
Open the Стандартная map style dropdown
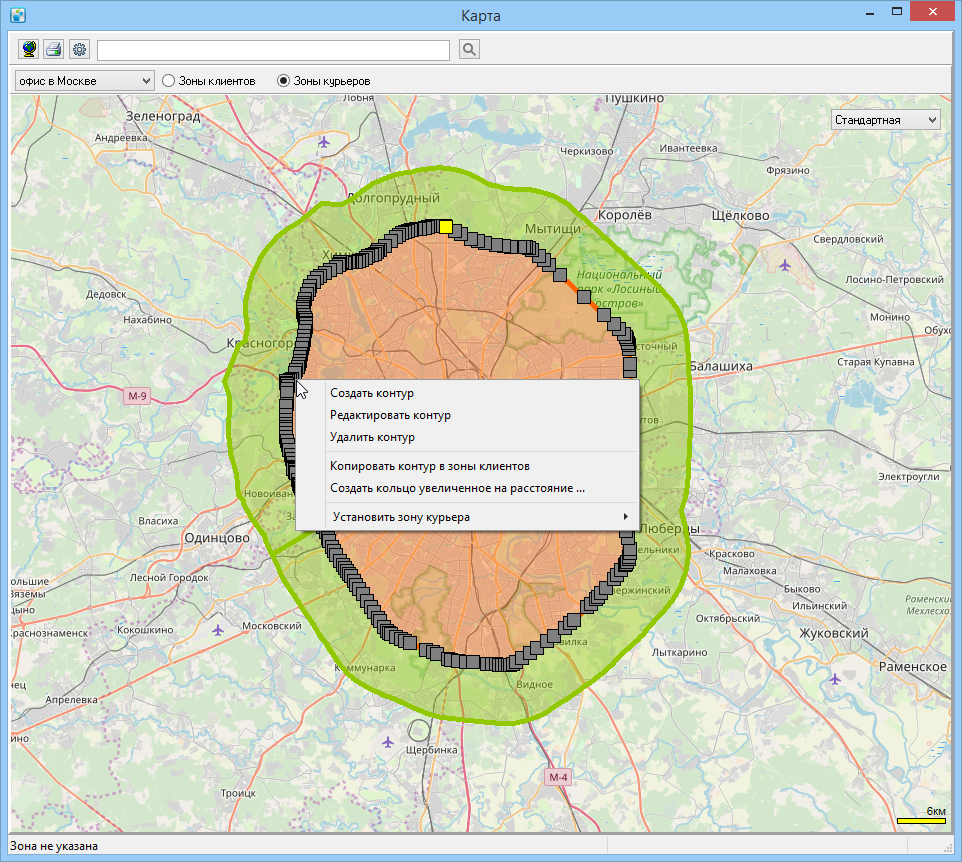885,120
